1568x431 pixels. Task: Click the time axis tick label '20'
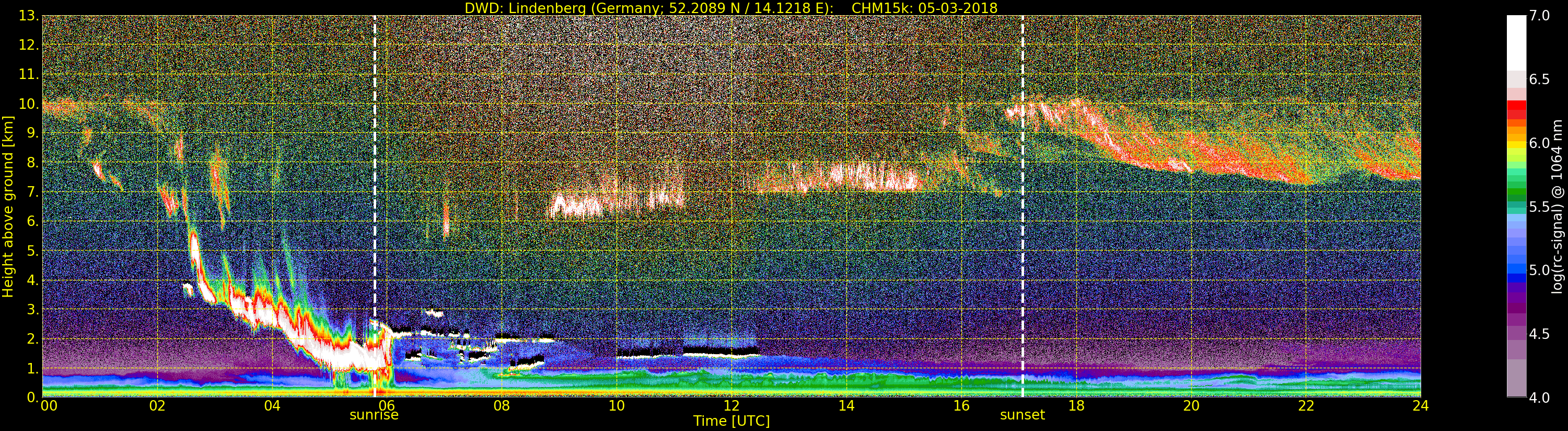click(1191, 405)
